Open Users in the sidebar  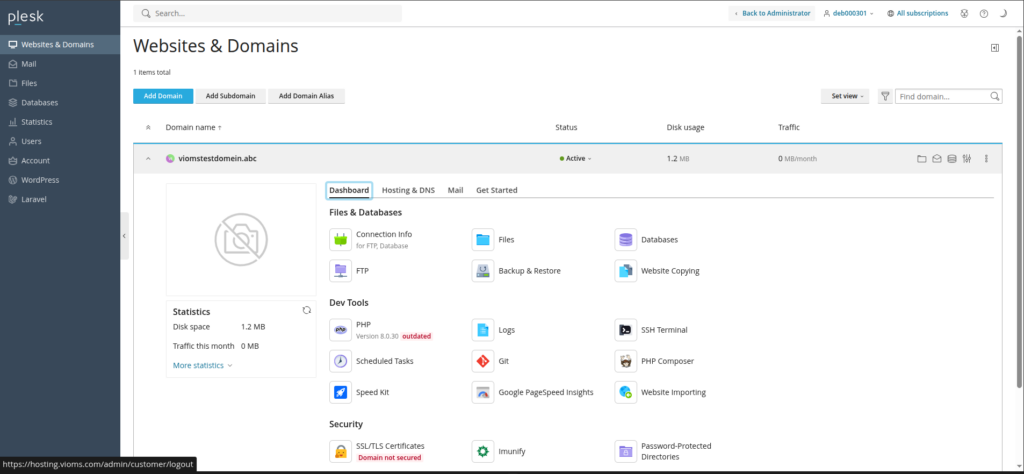[x=60, y=141]
